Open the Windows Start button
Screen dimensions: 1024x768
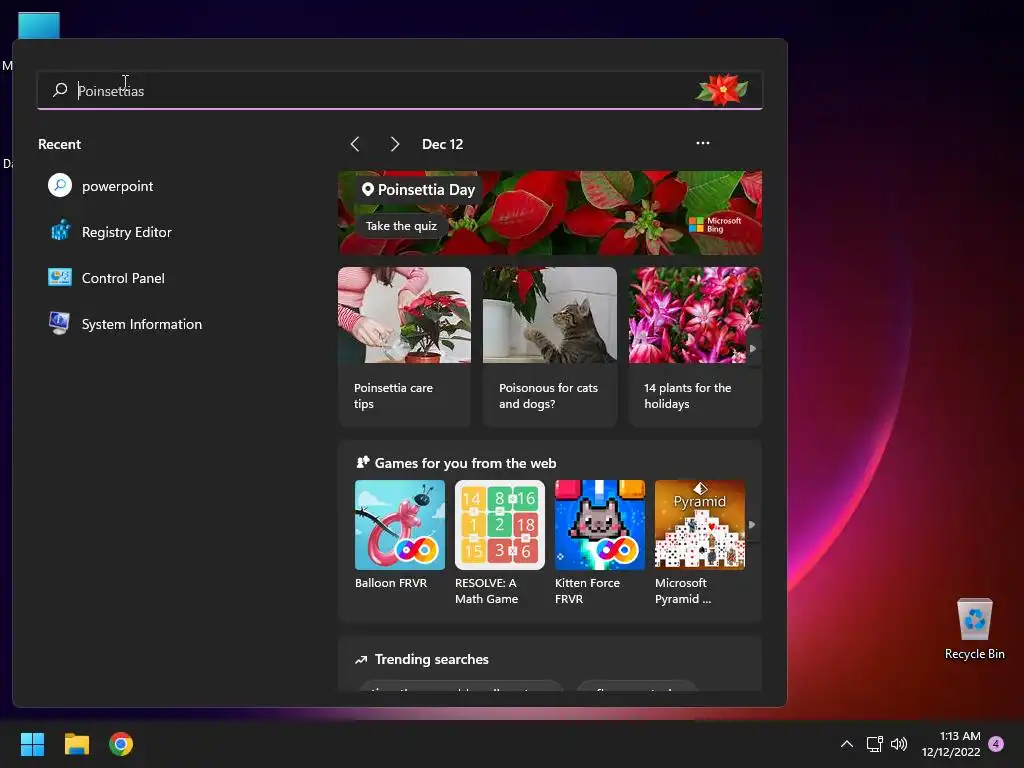pos(32,744)
